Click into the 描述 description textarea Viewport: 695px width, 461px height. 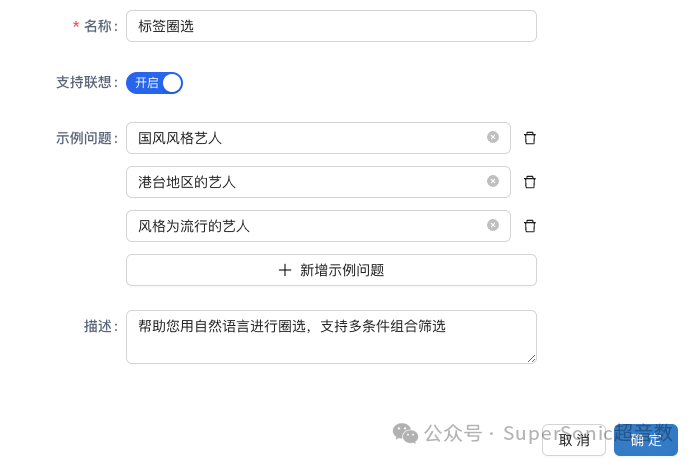pos(331,337)
